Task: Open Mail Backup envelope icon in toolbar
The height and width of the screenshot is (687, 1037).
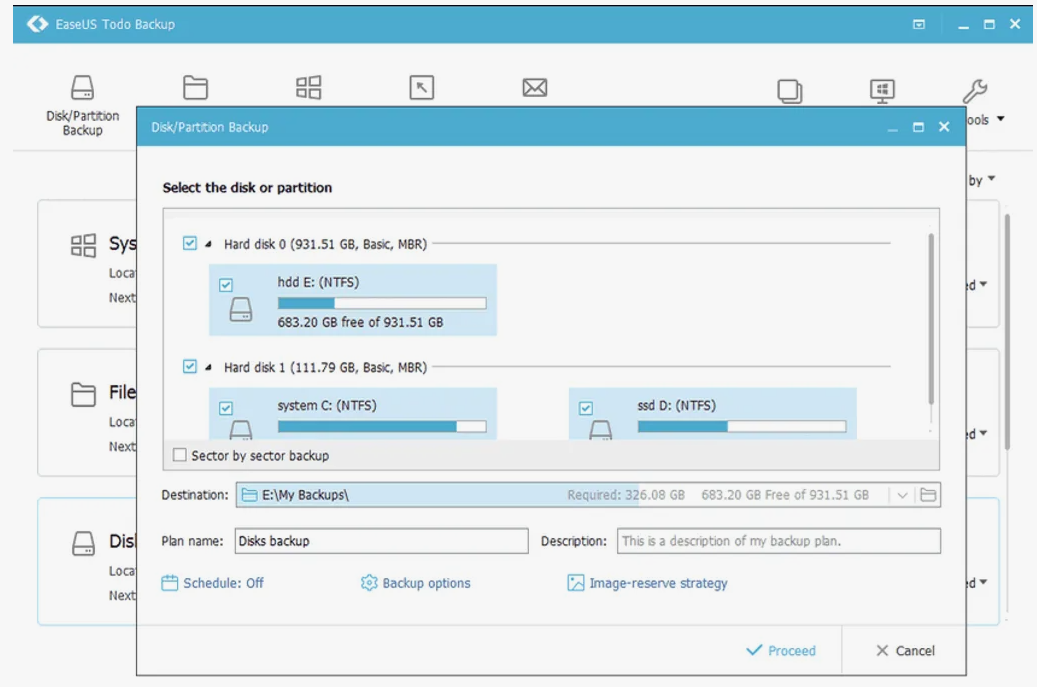Action: pyautogui.click(x=534, y=87)
